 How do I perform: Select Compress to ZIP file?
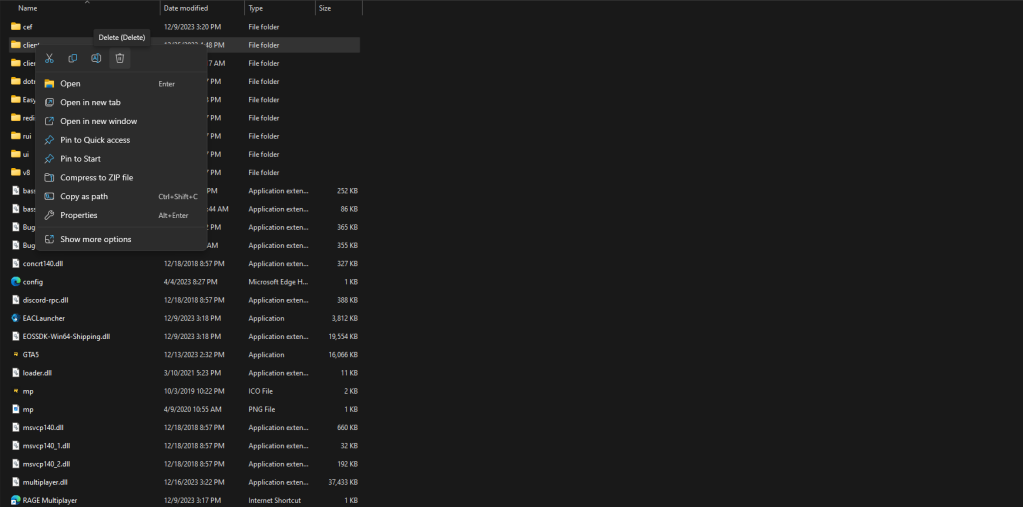click(x=96, y=177)
